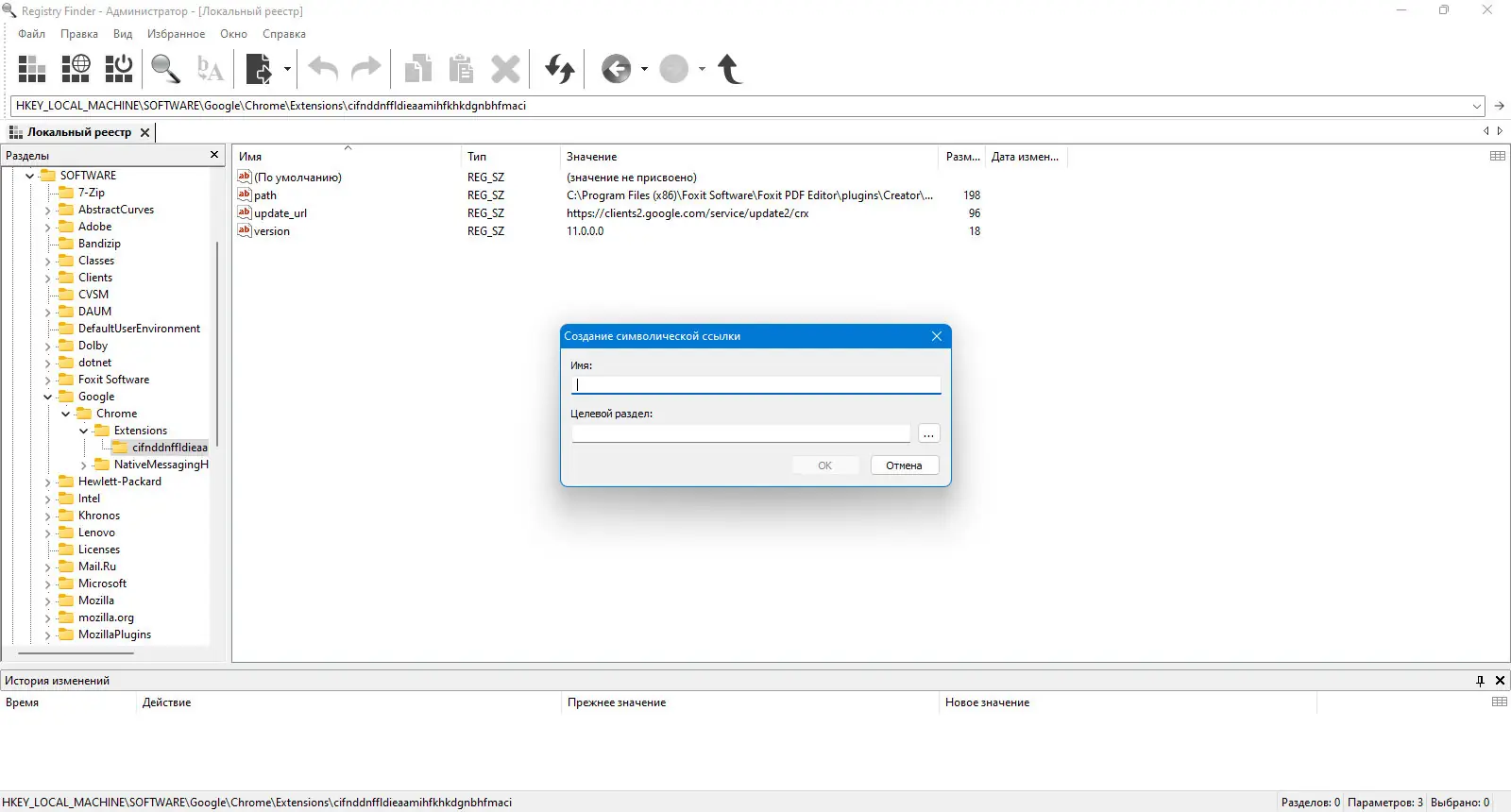1511x812 pixels.
Task: Close the История изменений panel
Action: (x=1500, y=681)
